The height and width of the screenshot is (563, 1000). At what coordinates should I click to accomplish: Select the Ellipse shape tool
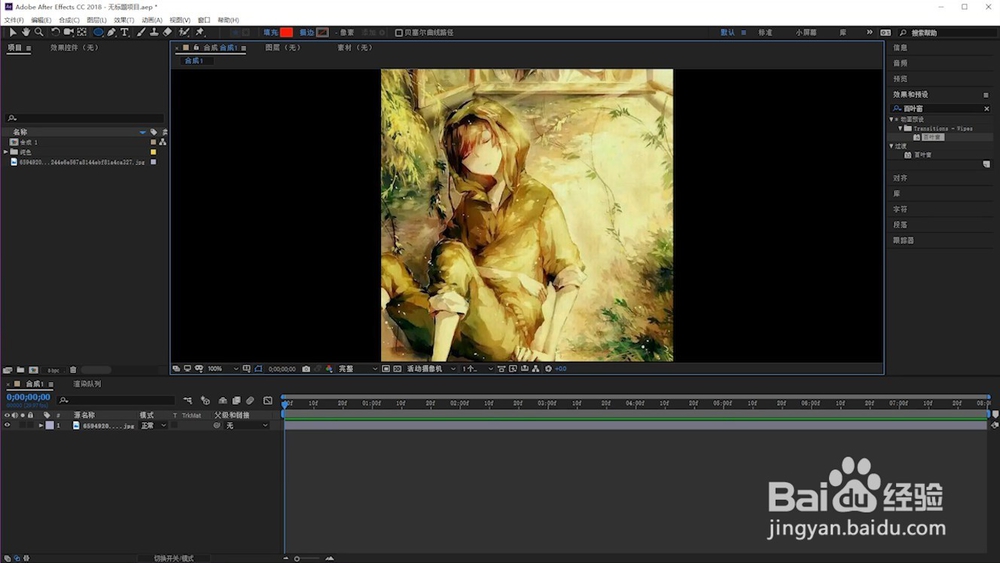click(x=98, y=32)
